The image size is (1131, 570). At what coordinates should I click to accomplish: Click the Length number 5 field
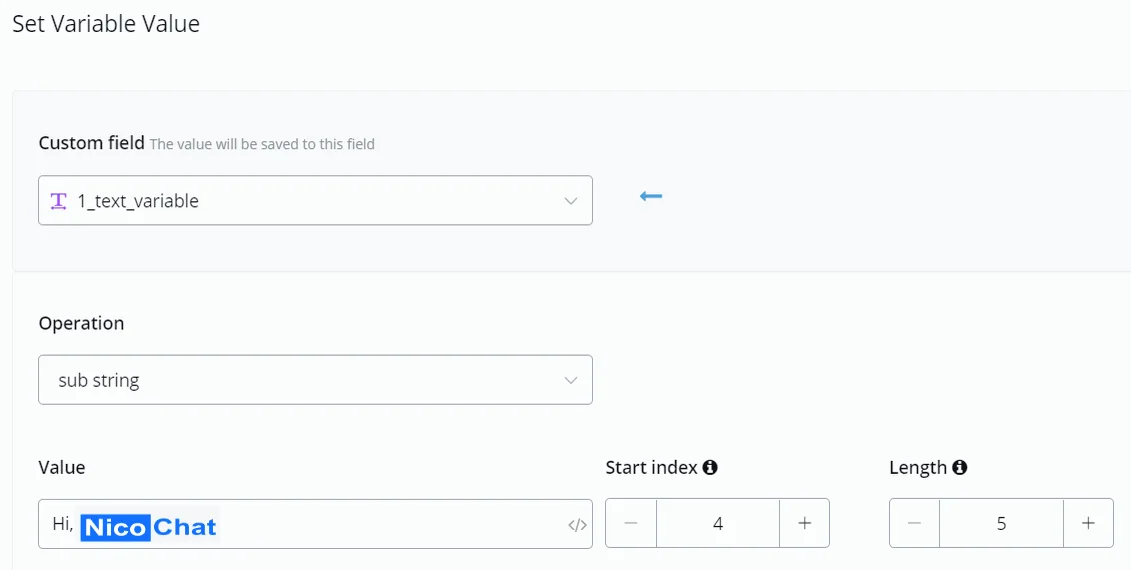1001,523
